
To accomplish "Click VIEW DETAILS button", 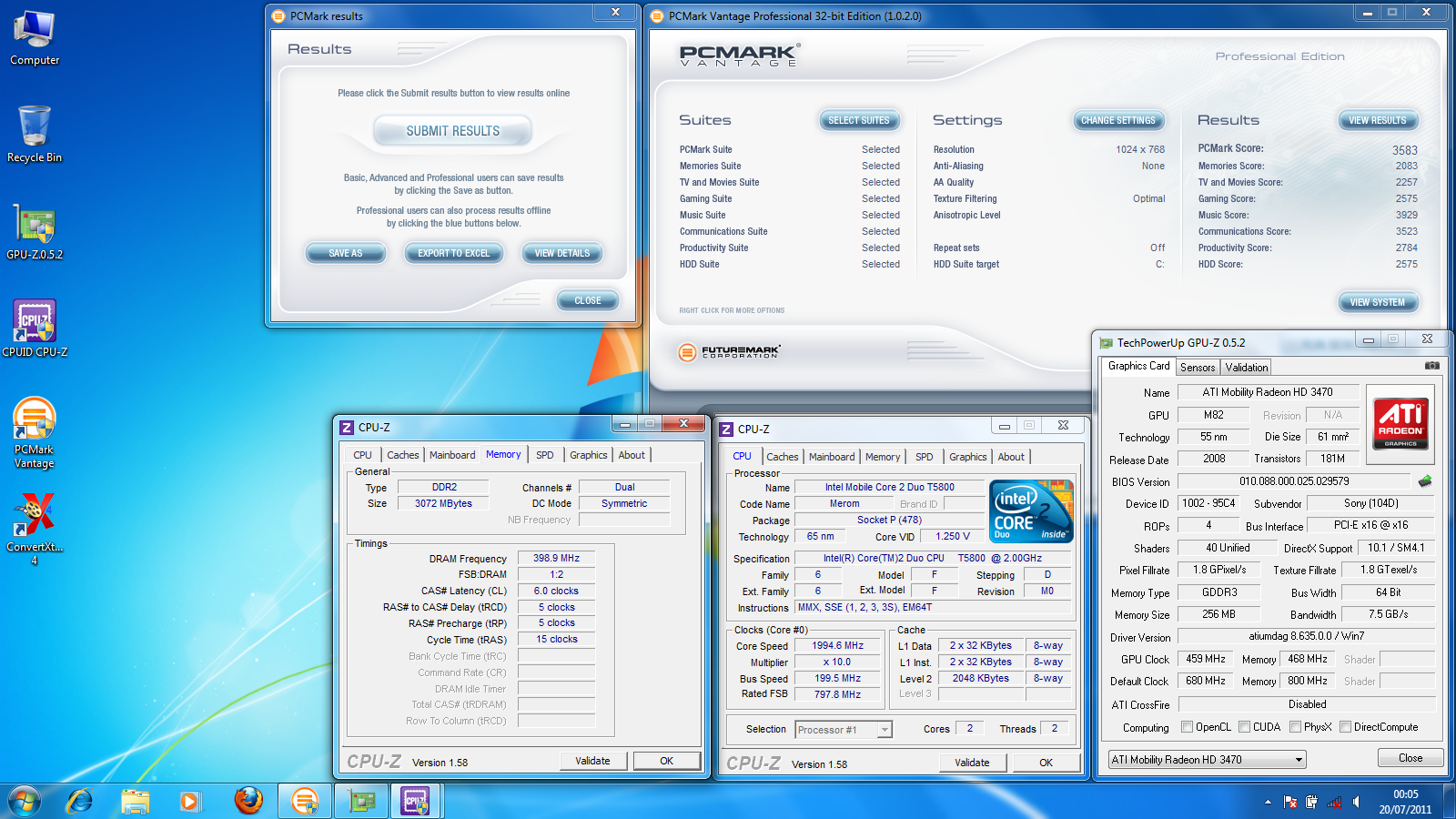I will click(x=562, y=253).
